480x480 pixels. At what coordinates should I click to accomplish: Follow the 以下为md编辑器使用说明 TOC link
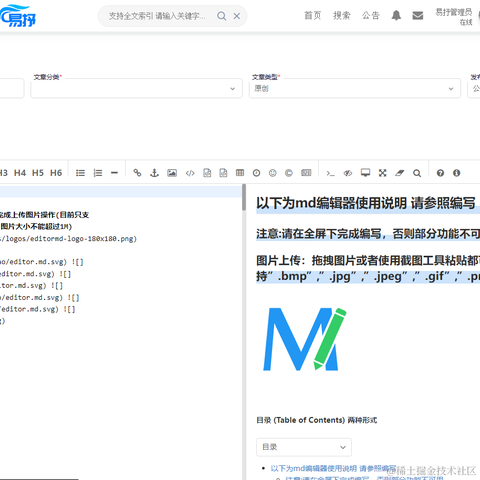(x=333, y=468)
